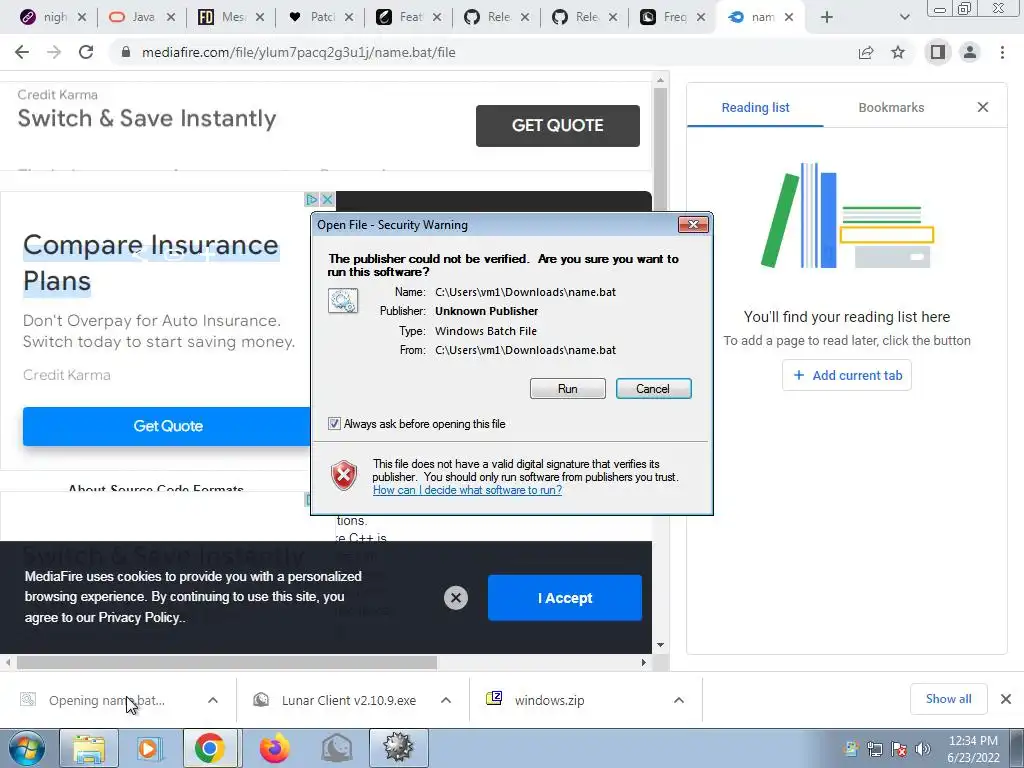Click the GET QUOTE dark button
This screenshot has height=768, width=1024.
pos(558,125)
